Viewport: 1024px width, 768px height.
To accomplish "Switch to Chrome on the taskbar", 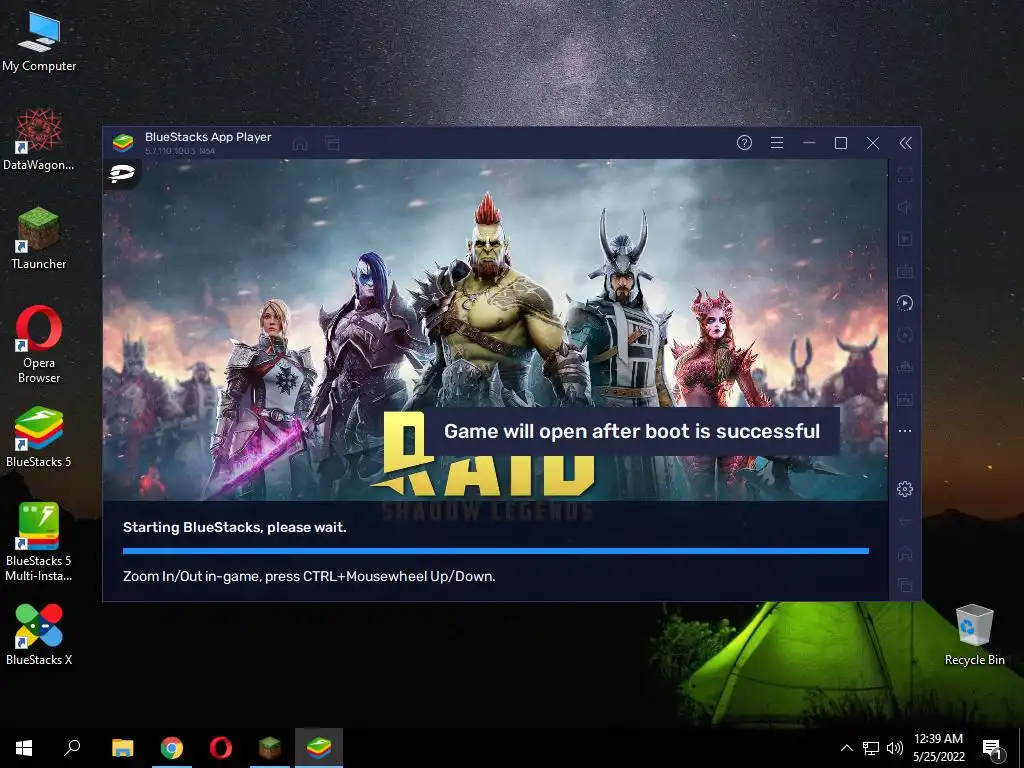I will 172,748.
